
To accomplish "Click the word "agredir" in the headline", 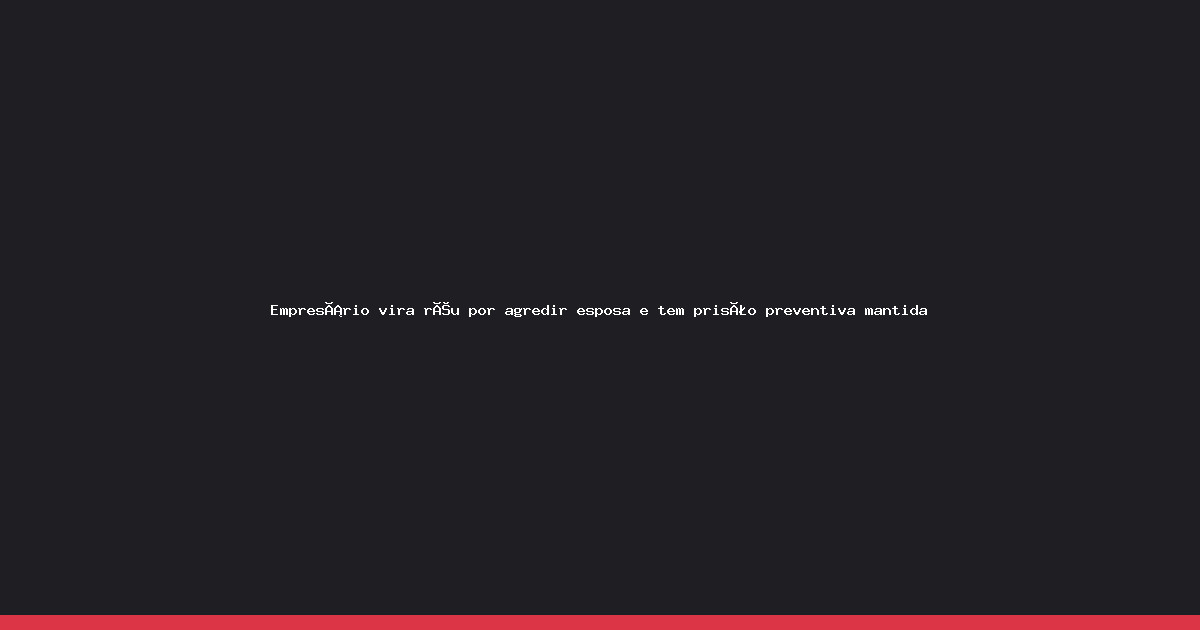I will (x=536, y=311).
